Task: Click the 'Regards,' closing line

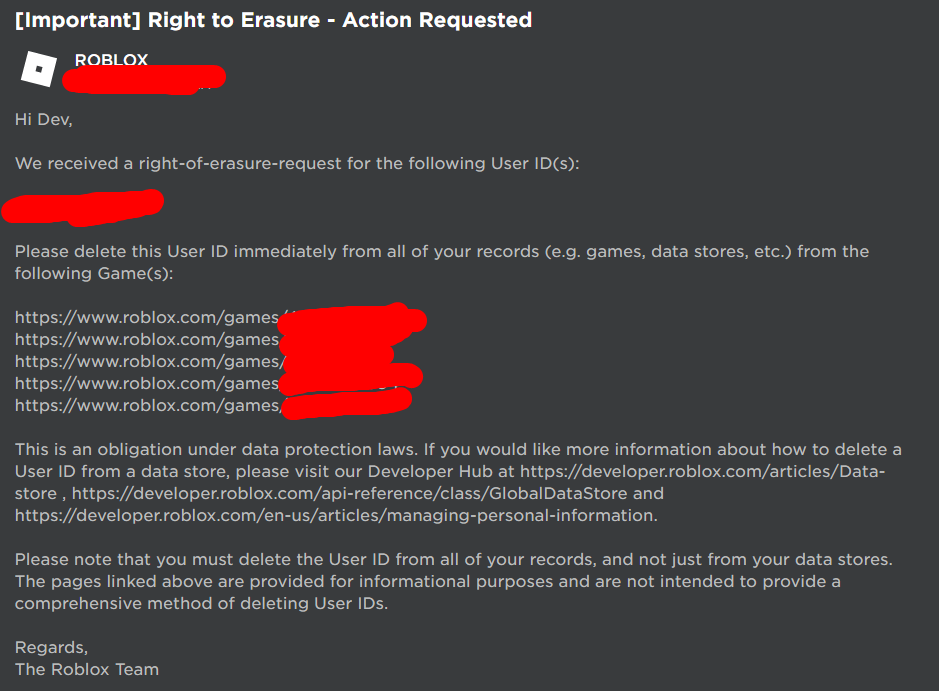Action: 52,648
